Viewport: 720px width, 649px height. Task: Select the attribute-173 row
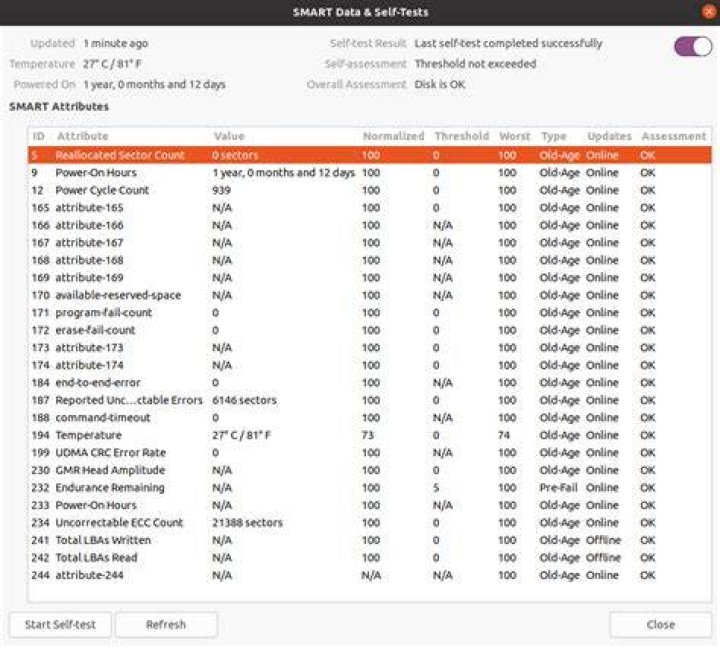pos(370,348)
